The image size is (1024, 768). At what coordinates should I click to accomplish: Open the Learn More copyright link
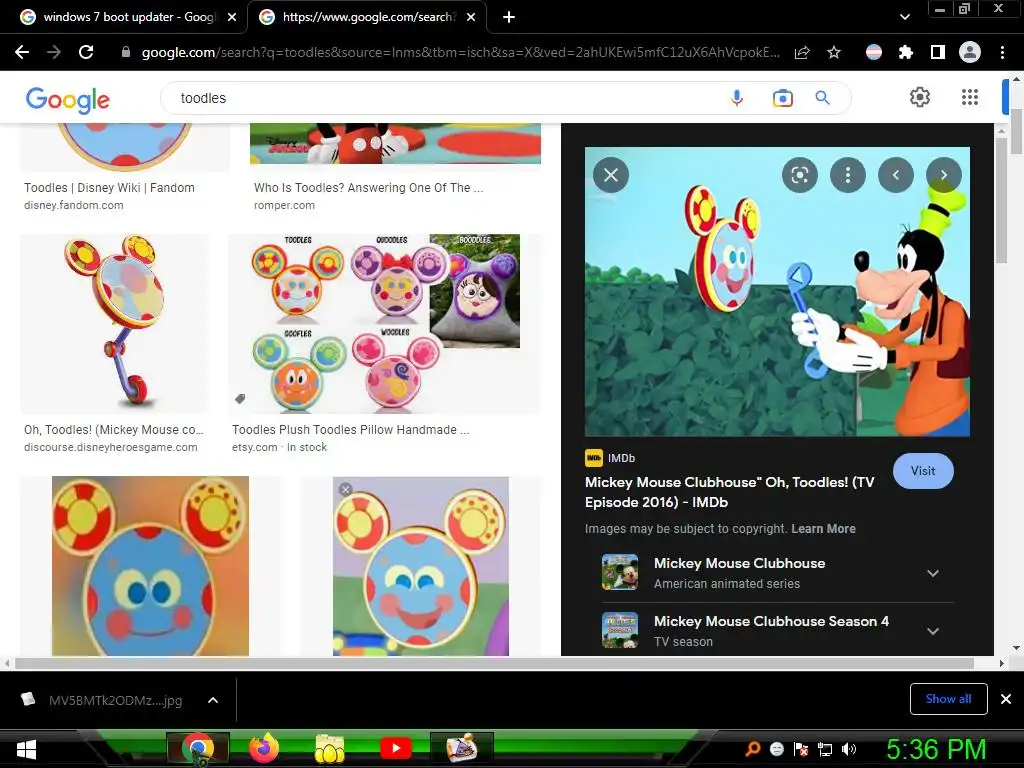tap(823, 529)
